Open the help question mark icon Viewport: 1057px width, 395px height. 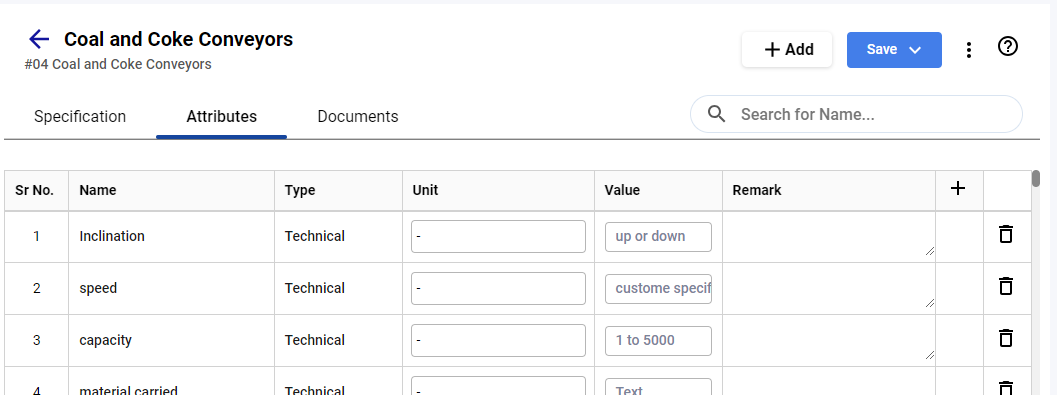tap(1007, 47)
